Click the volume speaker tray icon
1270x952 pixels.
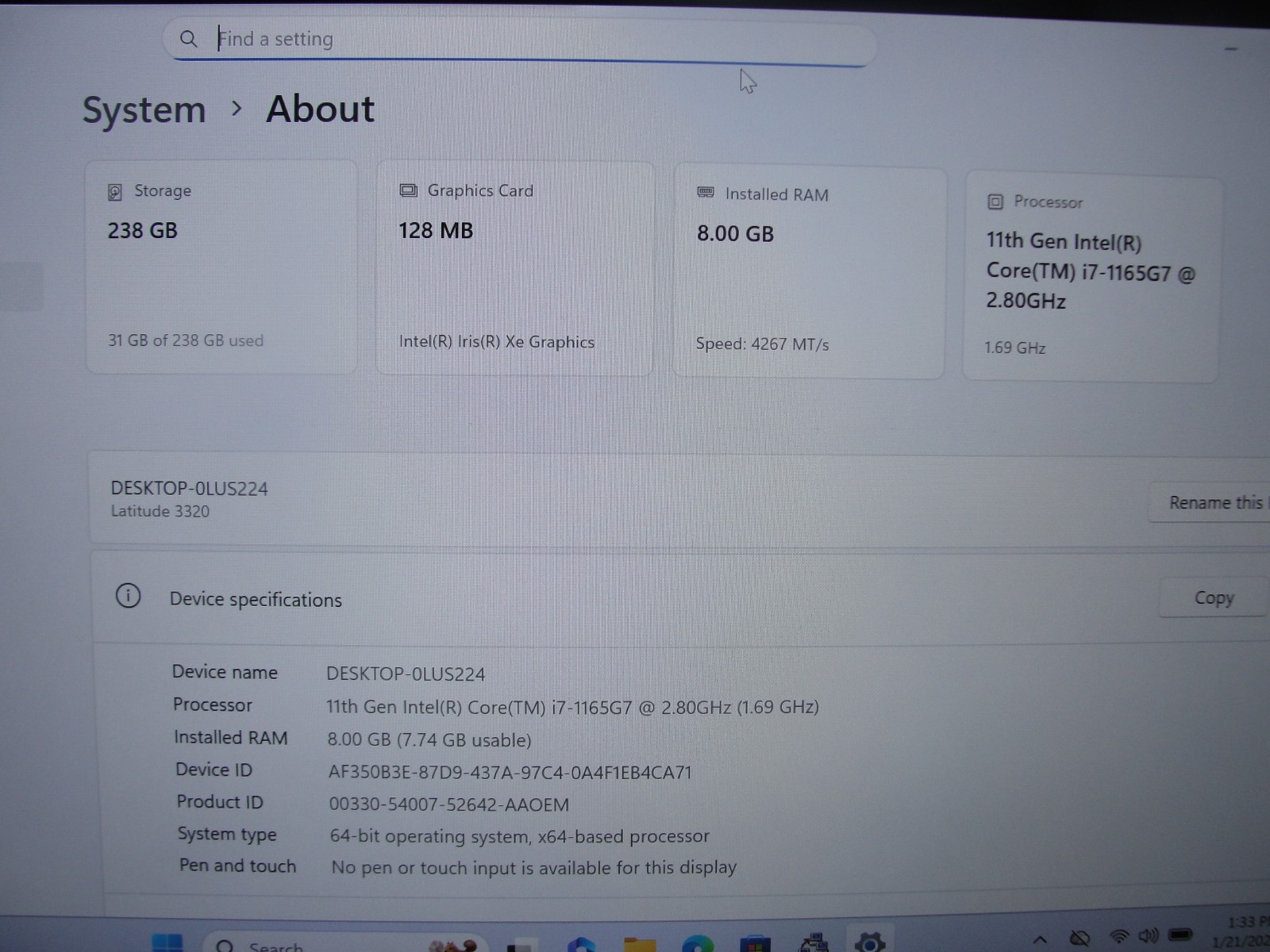[x=1149, y=936]
